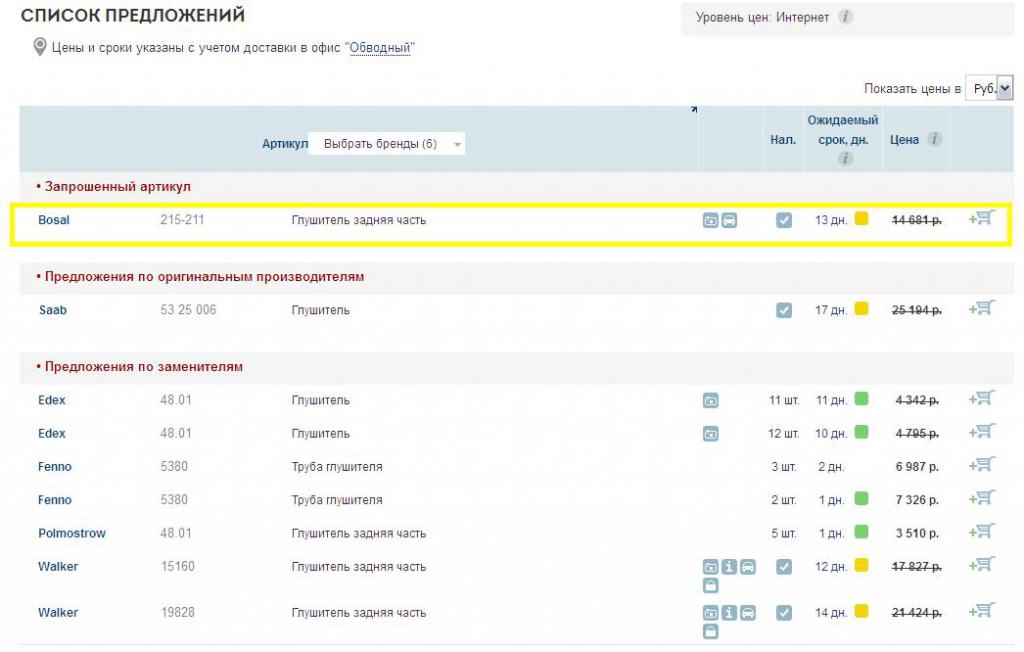Viewport: 1024px width, 652px height.
Task: Click availability checkmark in Walker 15160 row
Action: point(784,567)
